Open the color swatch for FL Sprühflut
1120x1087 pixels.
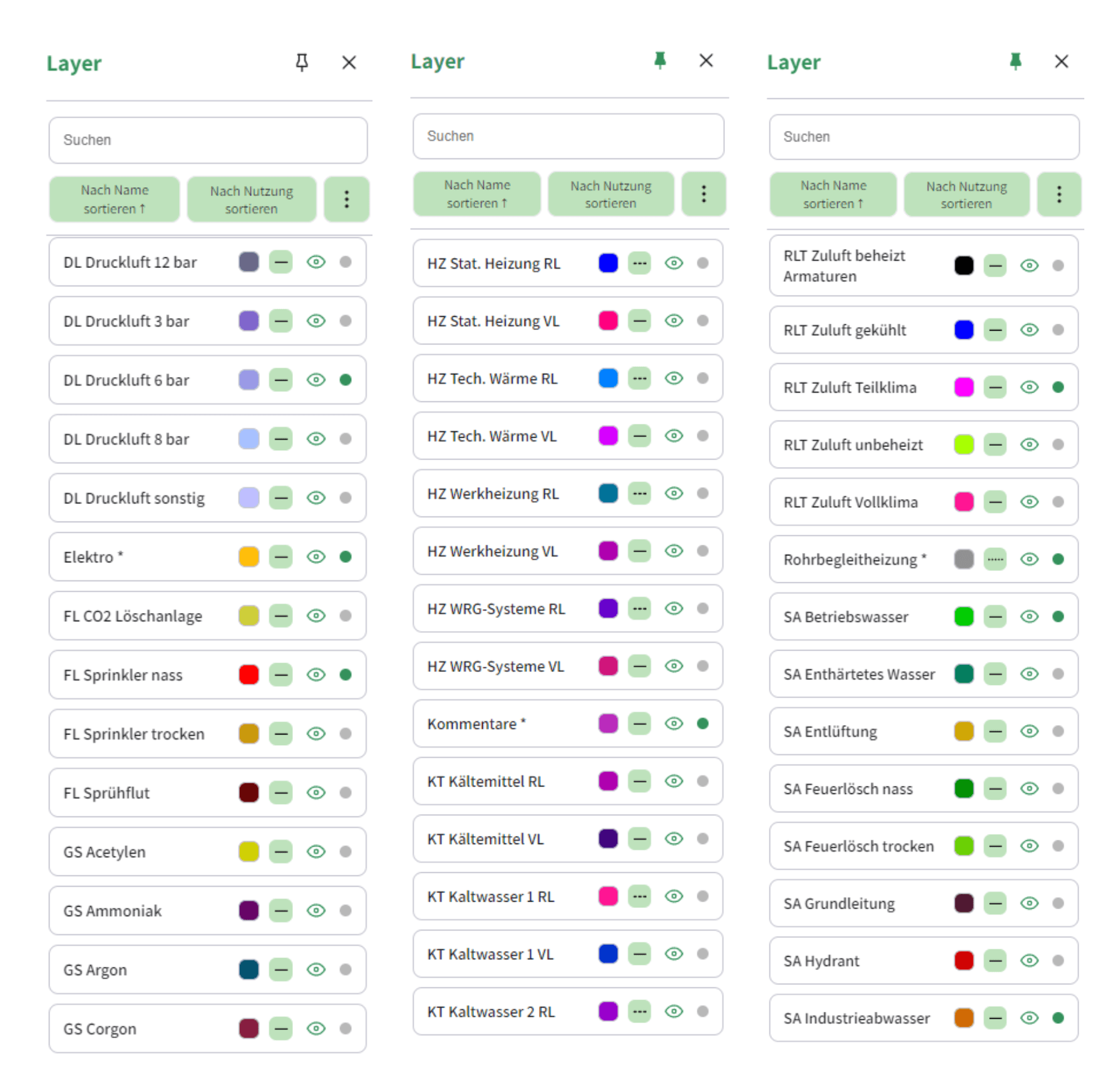click(x=248, y=792)
